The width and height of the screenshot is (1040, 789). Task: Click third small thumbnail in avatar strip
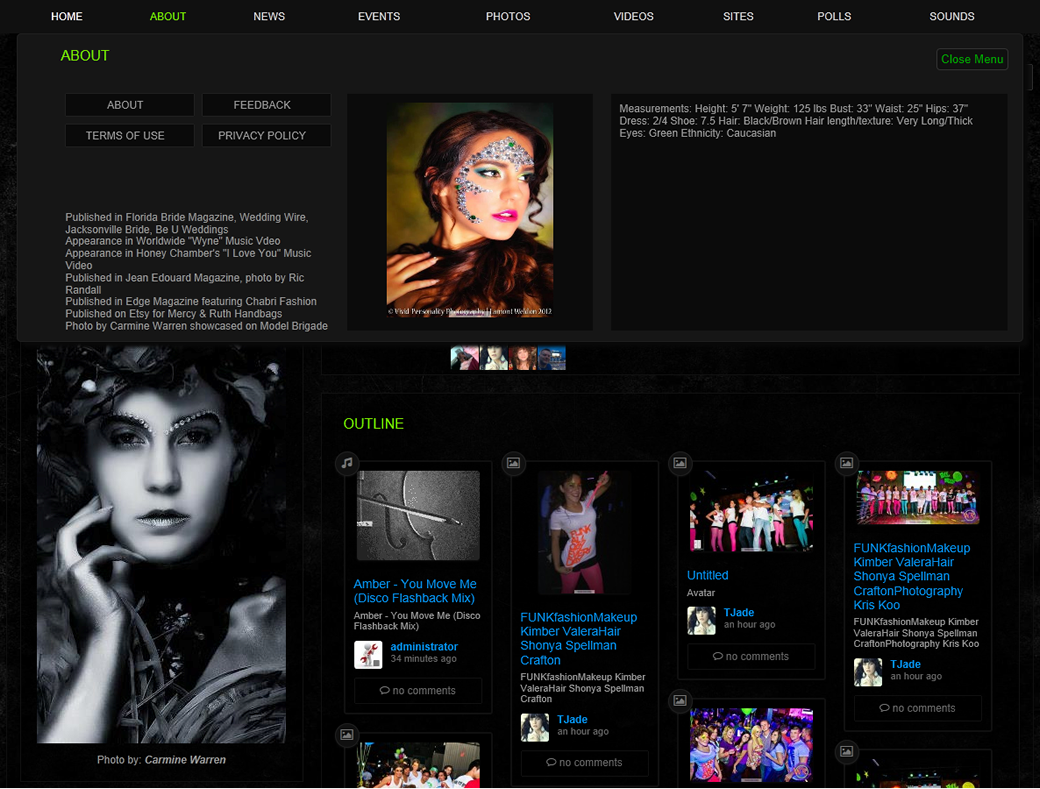[x=523, y=358]
